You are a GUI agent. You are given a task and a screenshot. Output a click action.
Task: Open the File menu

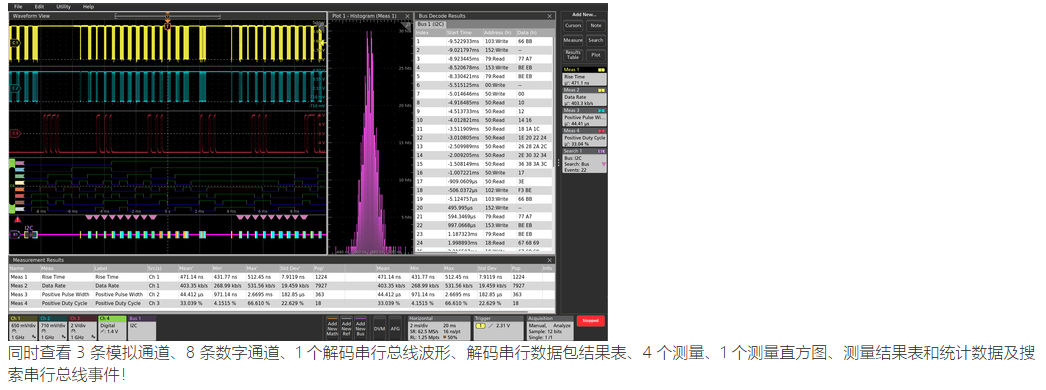pos(18,6)
